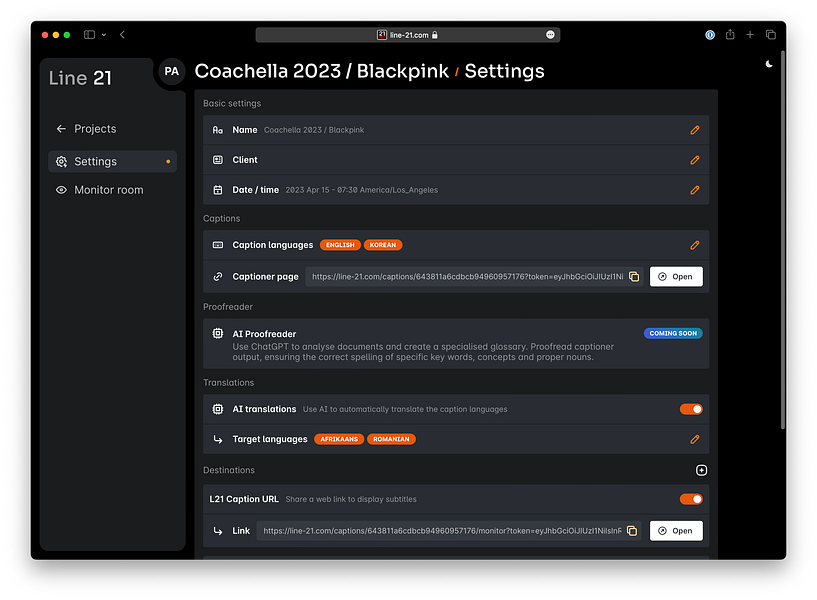
Task: Open the PA user avatar
Action: [x=171, y=71]
